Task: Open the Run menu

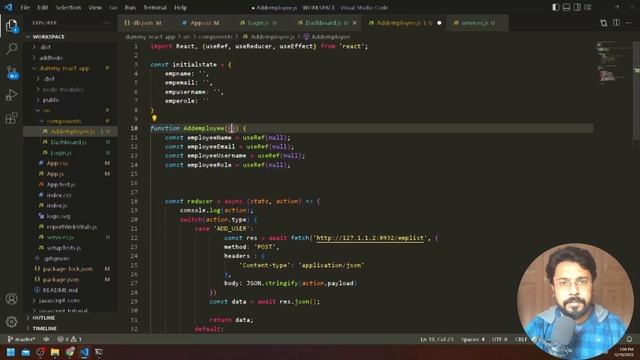Action: 130,7
